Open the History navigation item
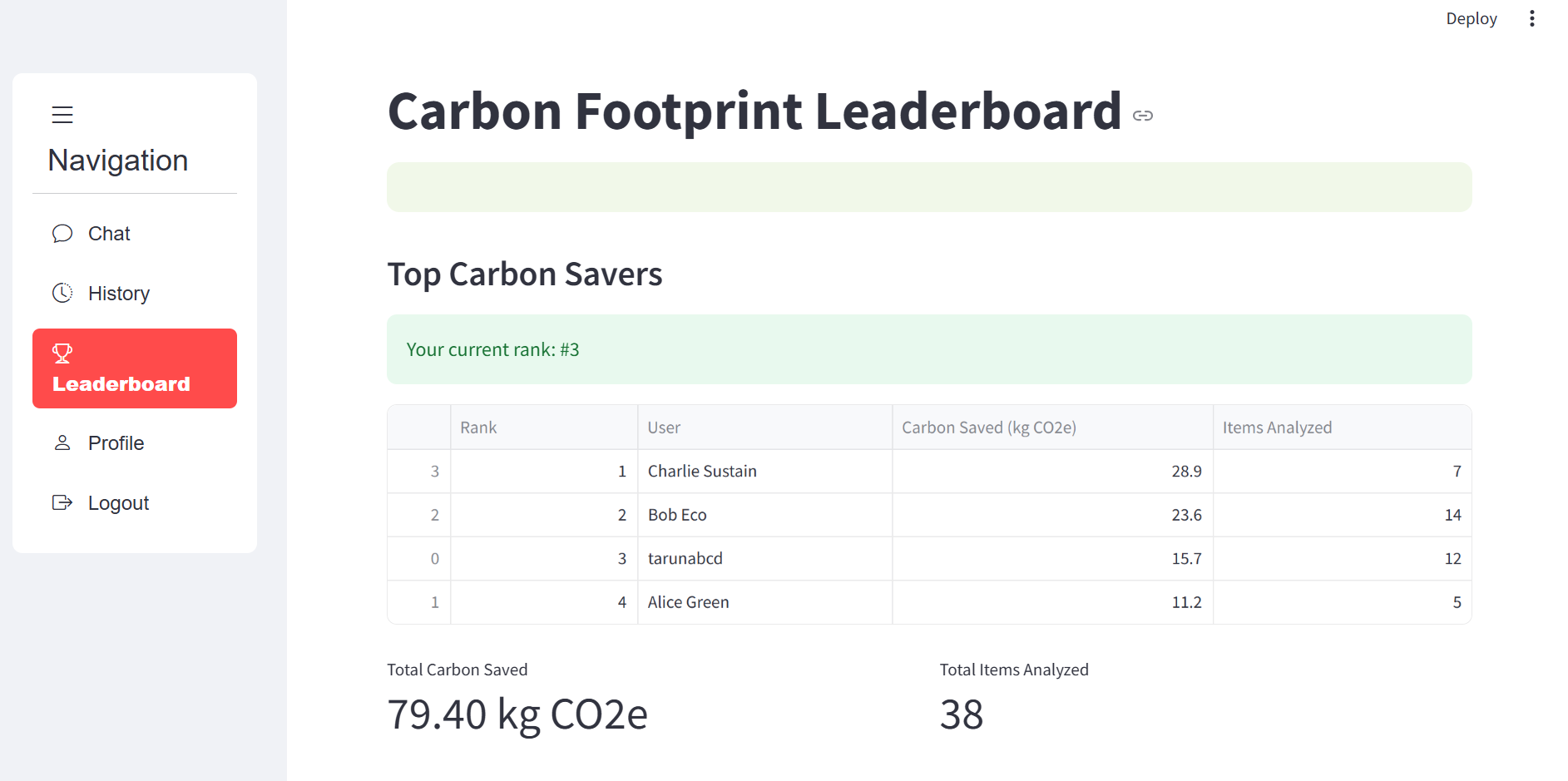 pos(135,294)
